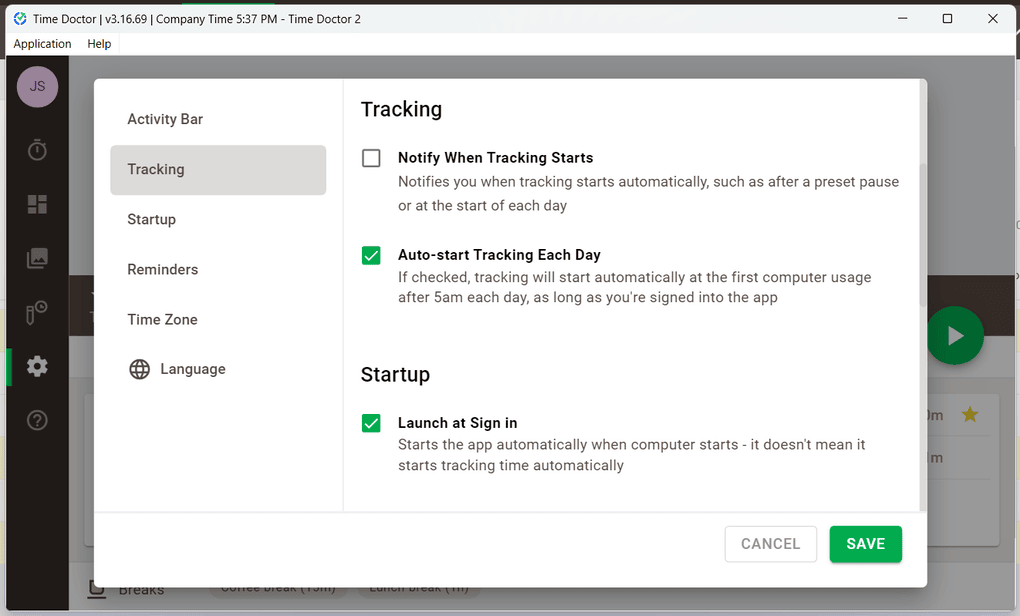
Task: Open the screenshots gallery icon
Action: tap(37, 258)
